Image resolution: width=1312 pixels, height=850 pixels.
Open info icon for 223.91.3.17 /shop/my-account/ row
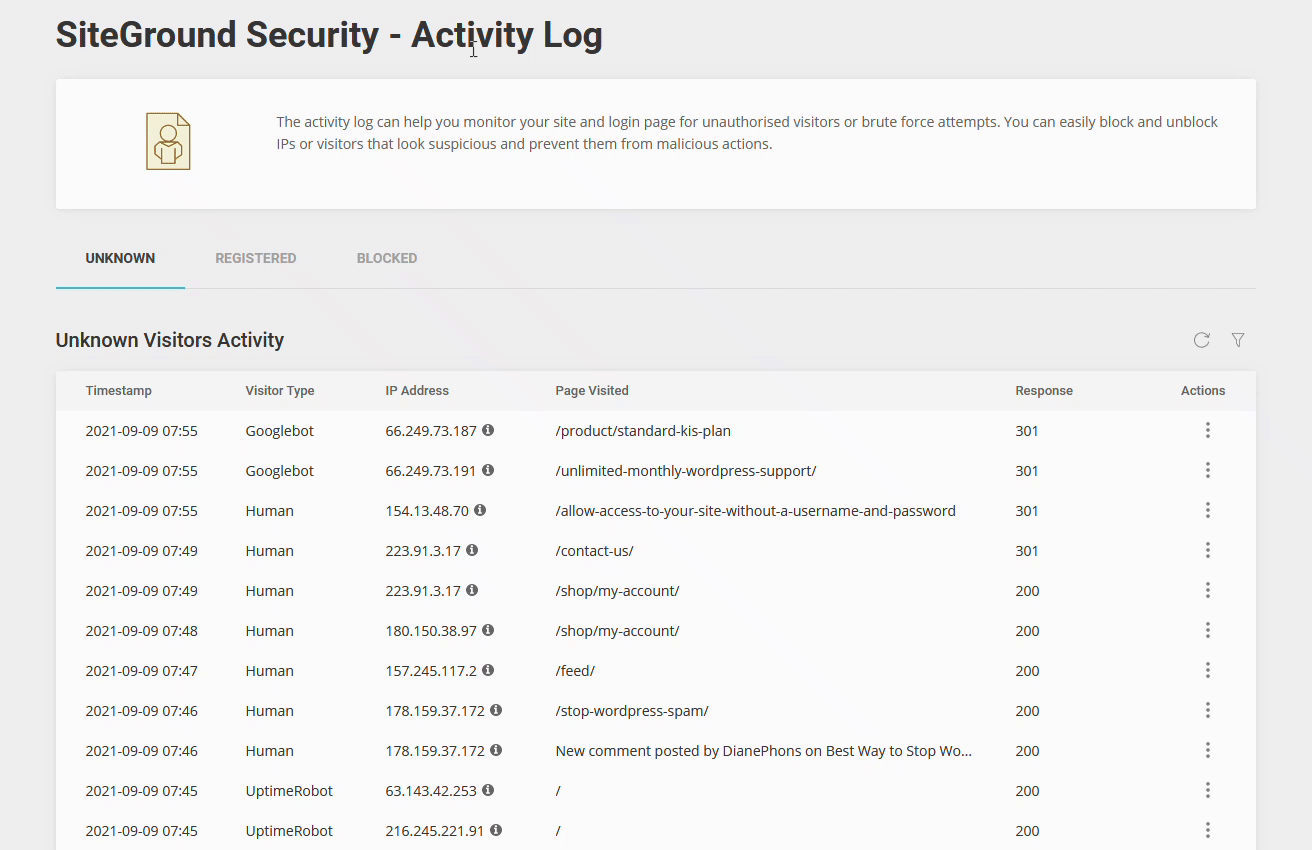472,590
